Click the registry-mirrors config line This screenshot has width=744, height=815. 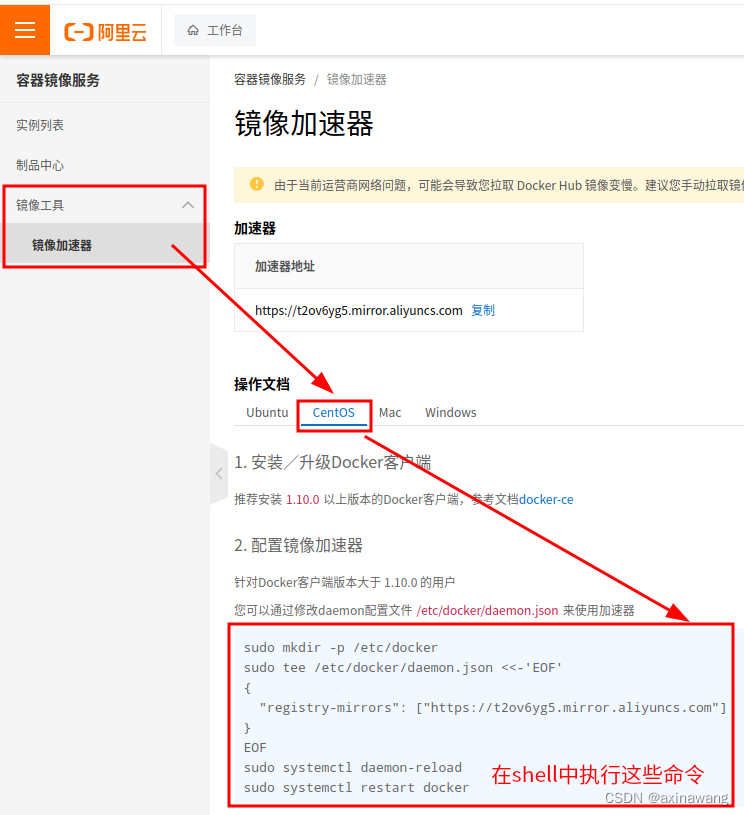click(492, 708)
